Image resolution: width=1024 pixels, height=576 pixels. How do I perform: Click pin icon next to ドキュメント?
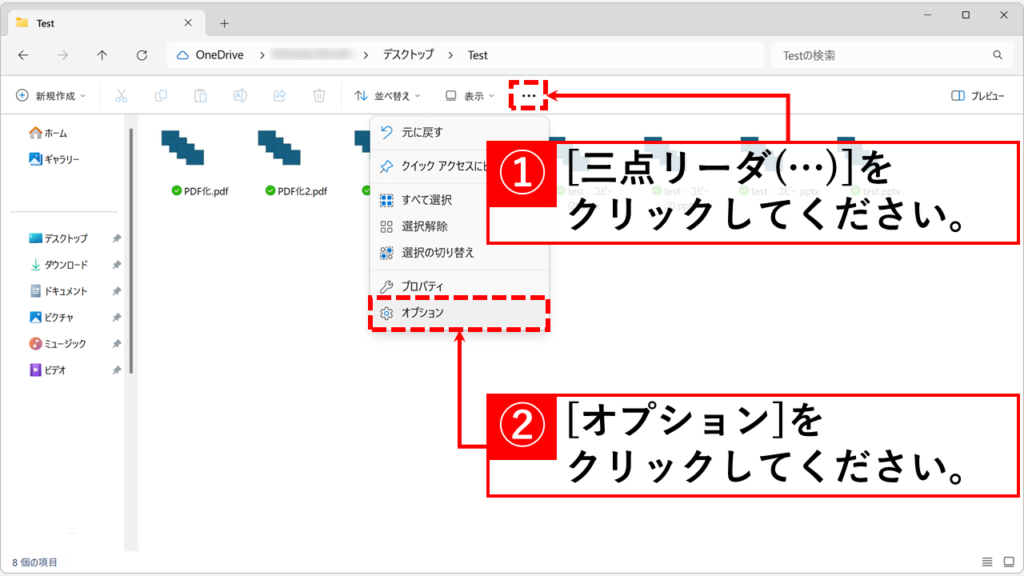[116, 291]
